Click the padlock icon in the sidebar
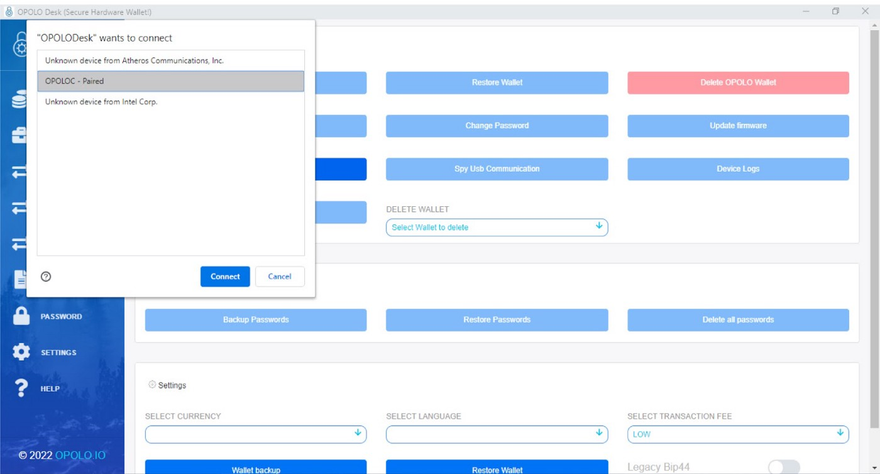 click(20, 316)
